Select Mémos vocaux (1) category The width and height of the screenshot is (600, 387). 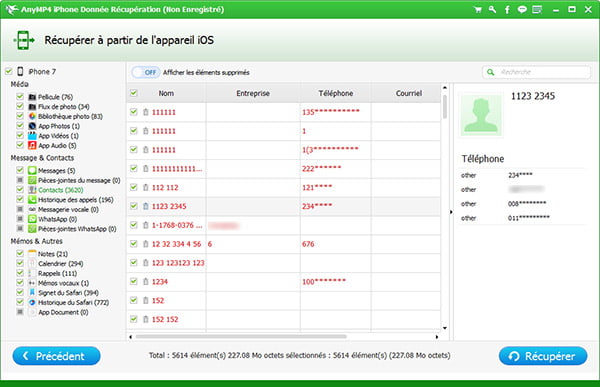[x=64, y=283]
